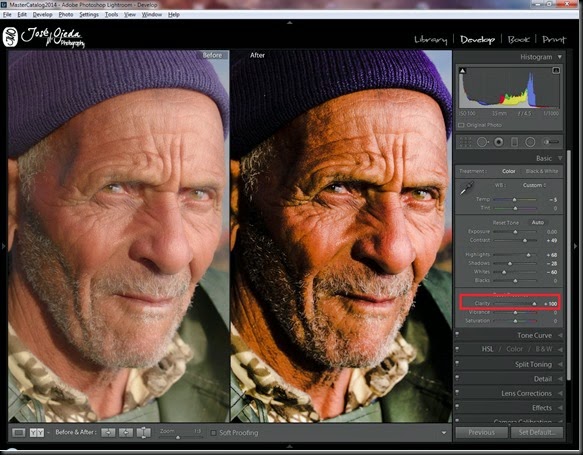This screenshot has width=583, height=455.
Task: Hide right panel using edge arrow
Action: [x=576, y=246]
